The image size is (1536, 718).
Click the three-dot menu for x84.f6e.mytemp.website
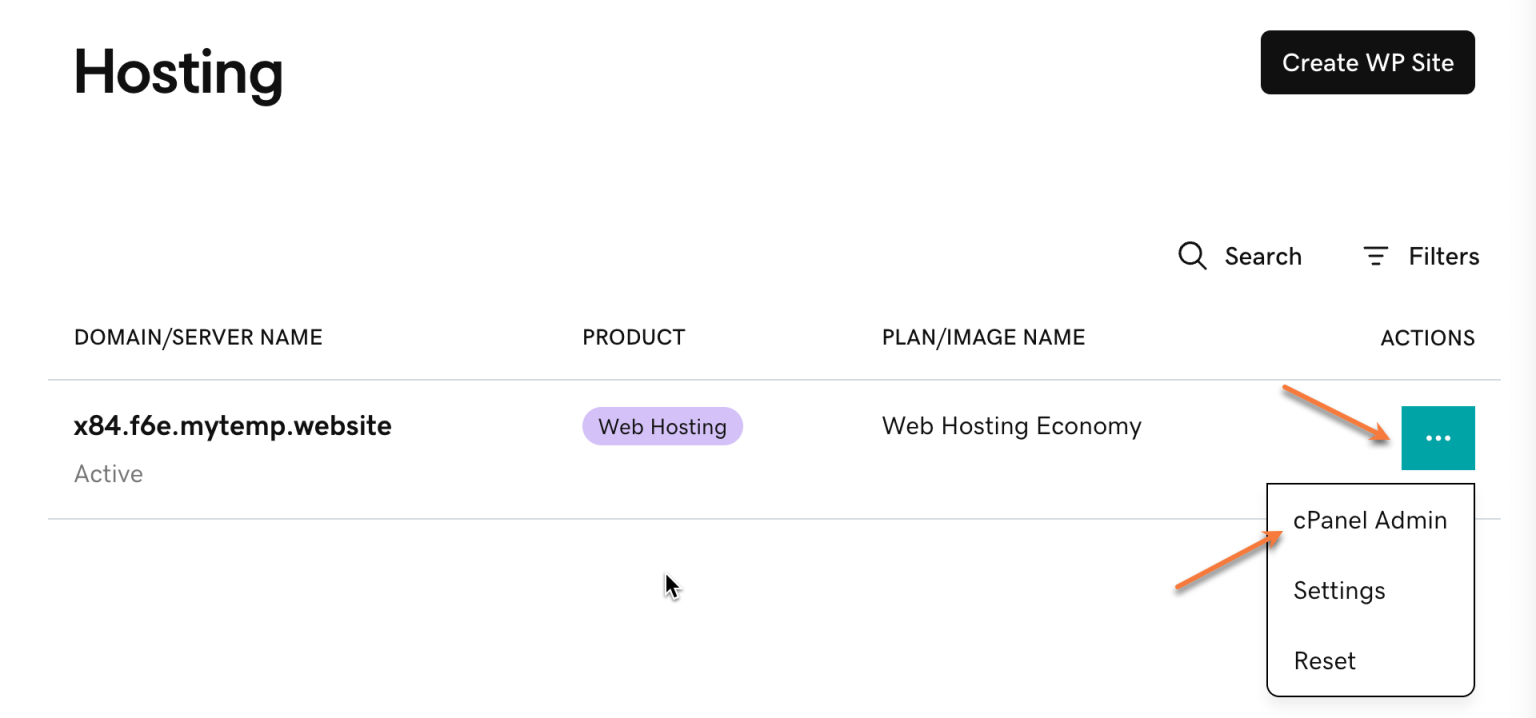pos(1439,437)
